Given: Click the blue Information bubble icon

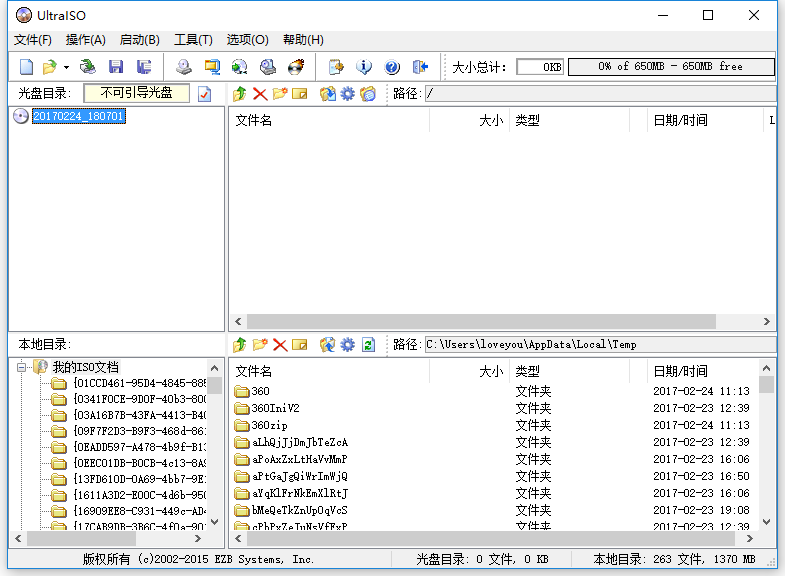Looking at the screenshot, I should 364,67.
